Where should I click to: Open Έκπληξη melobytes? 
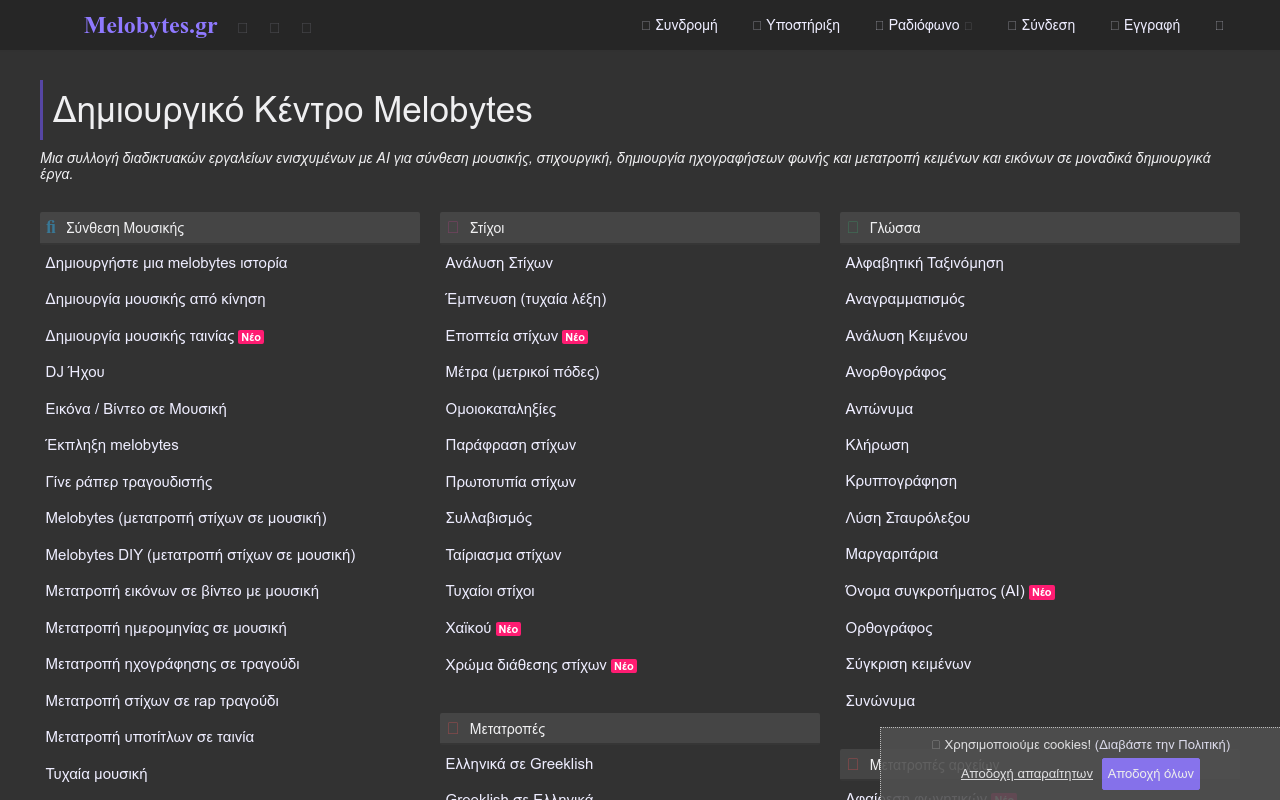coord(112,445)
